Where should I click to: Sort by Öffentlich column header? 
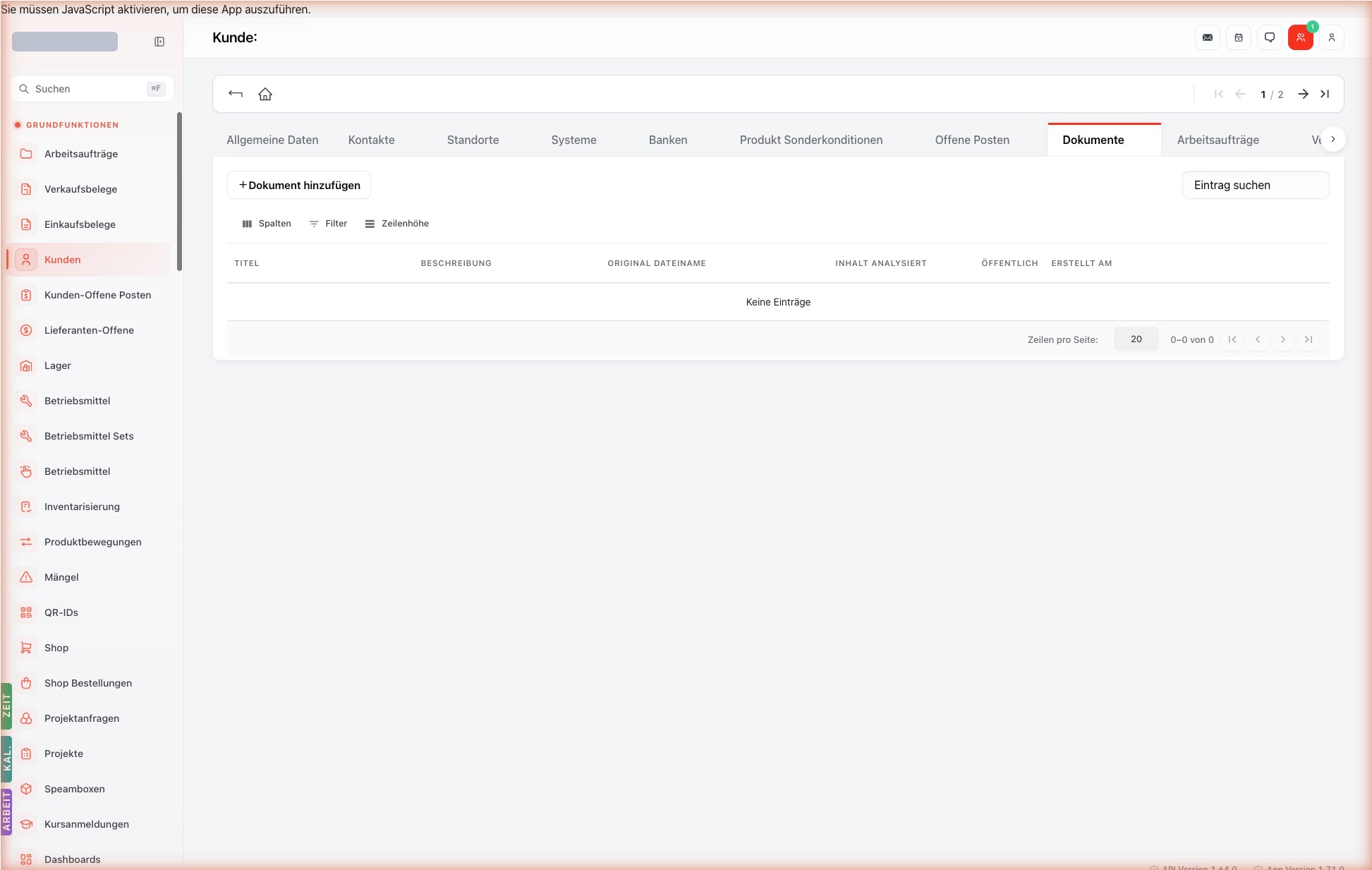1009,263
